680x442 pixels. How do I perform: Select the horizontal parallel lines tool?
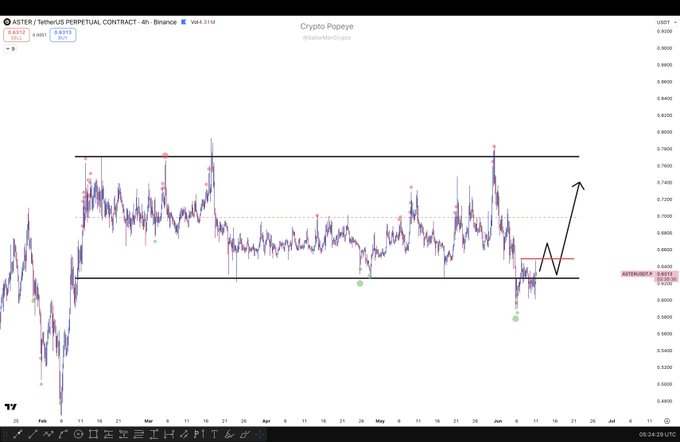[138, 434]
